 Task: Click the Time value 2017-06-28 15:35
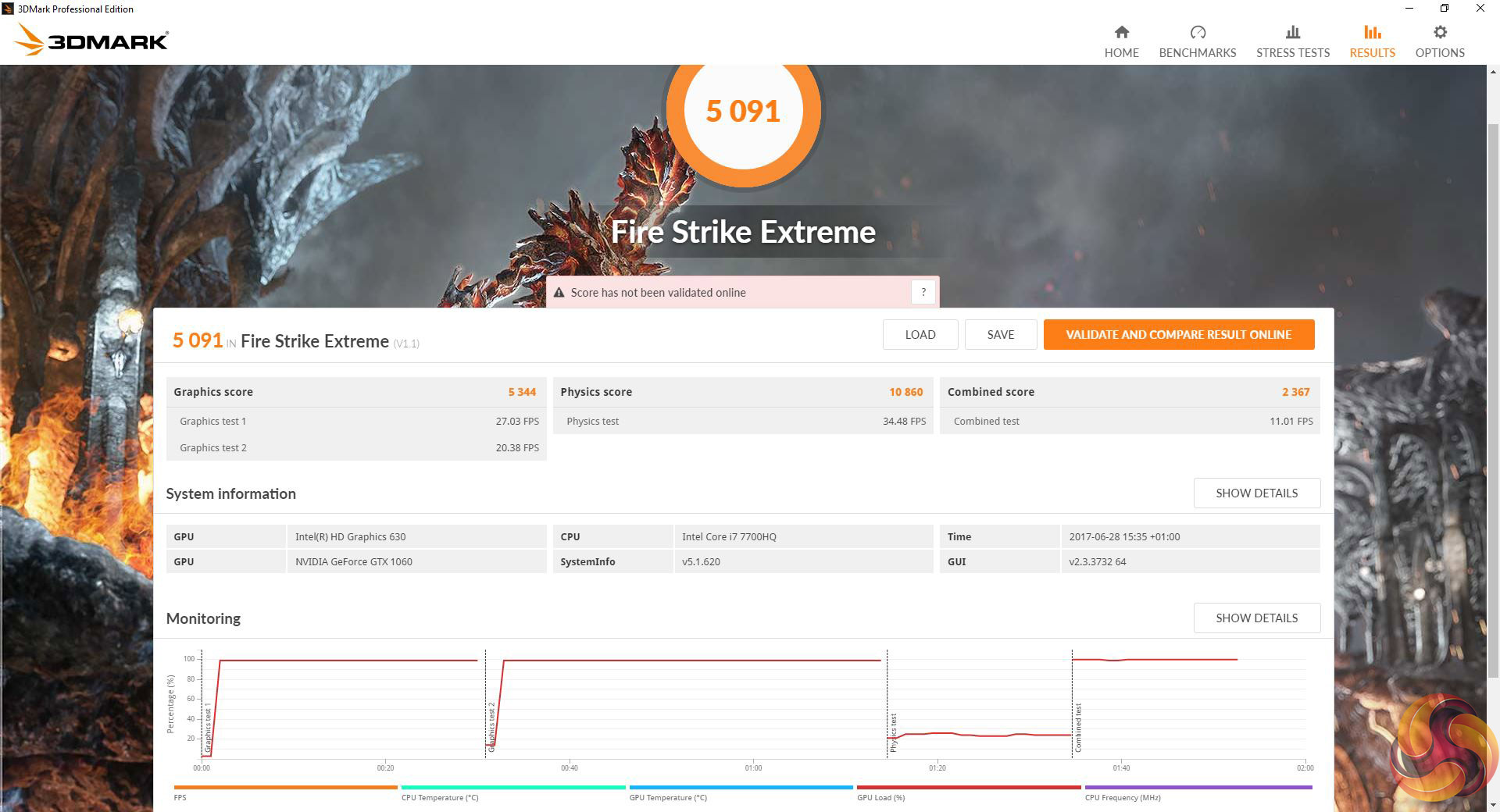click(1124, 536)
